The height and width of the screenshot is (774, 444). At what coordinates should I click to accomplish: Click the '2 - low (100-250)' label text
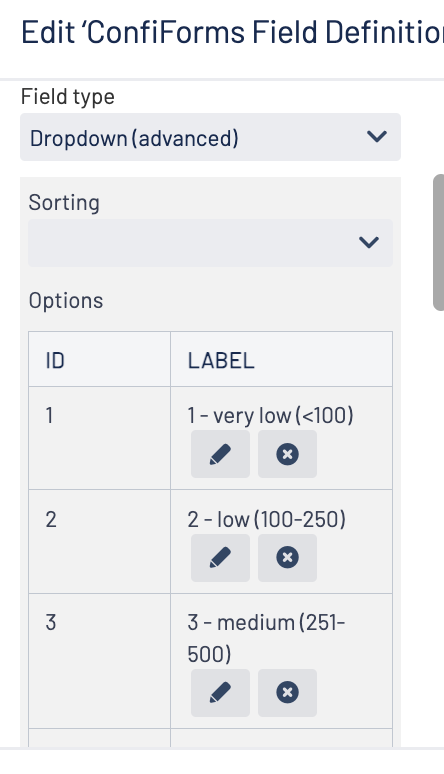267,519
